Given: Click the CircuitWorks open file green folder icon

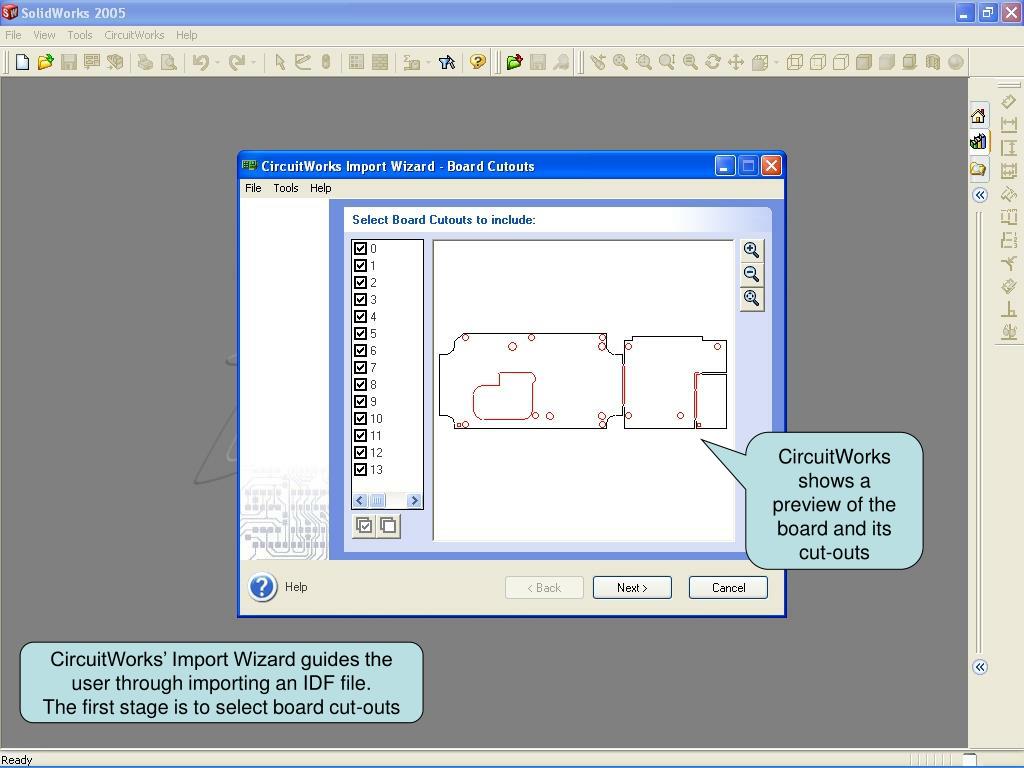Looking at the screenshot, I should tap(514, 62).
